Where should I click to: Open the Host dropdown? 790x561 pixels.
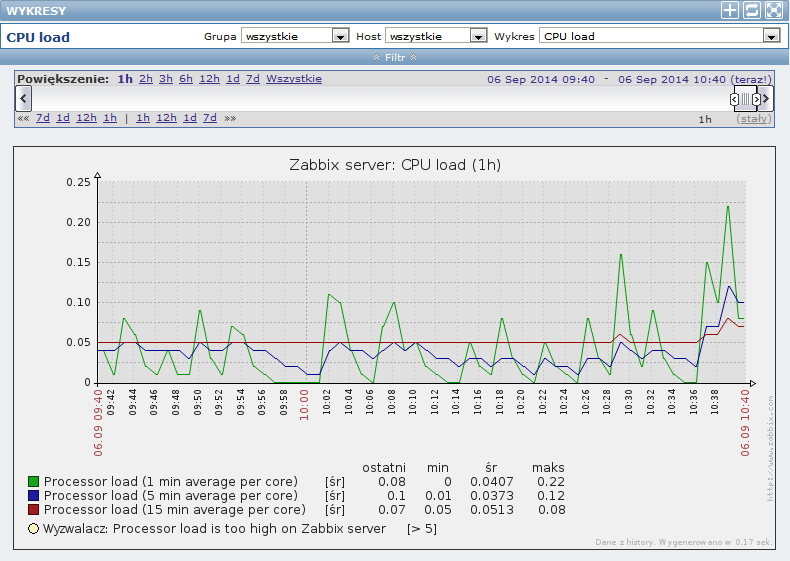(436, 36)
